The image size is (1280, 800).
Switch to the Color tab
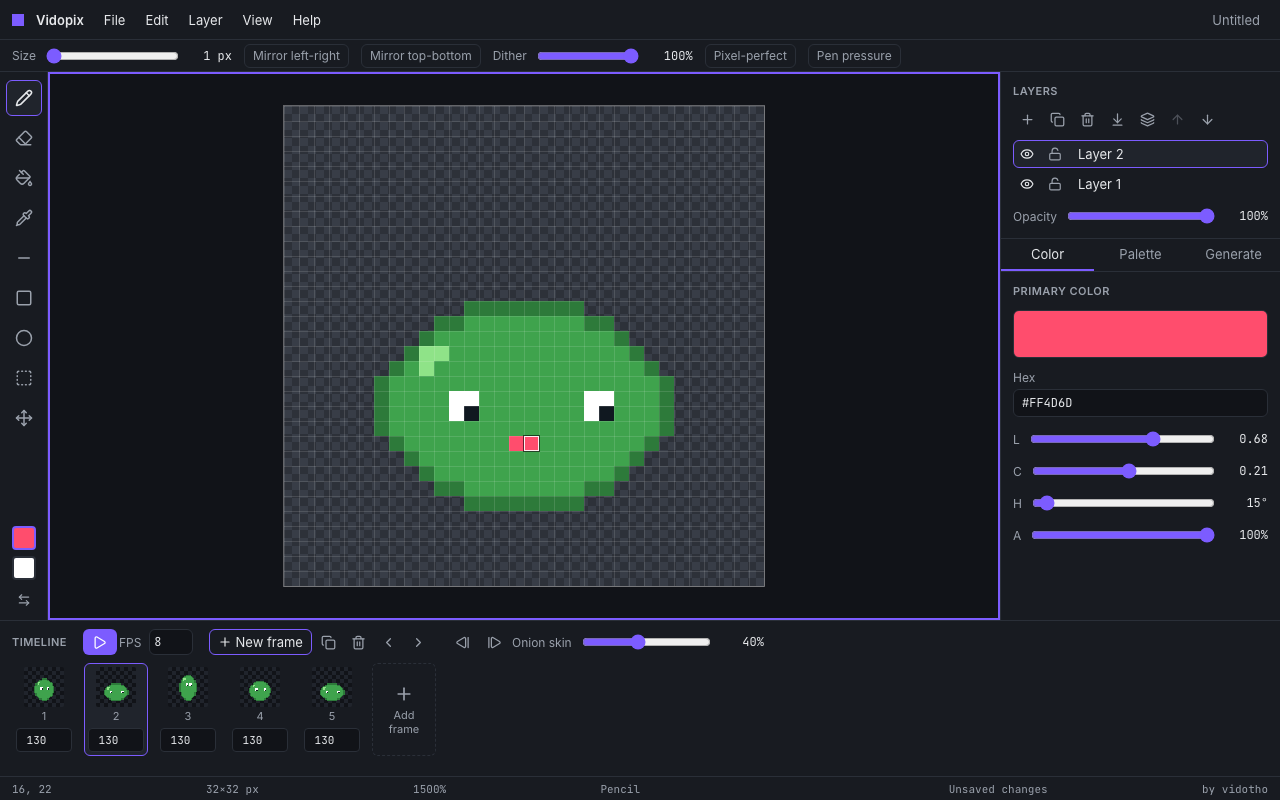tap(1047, 254)
